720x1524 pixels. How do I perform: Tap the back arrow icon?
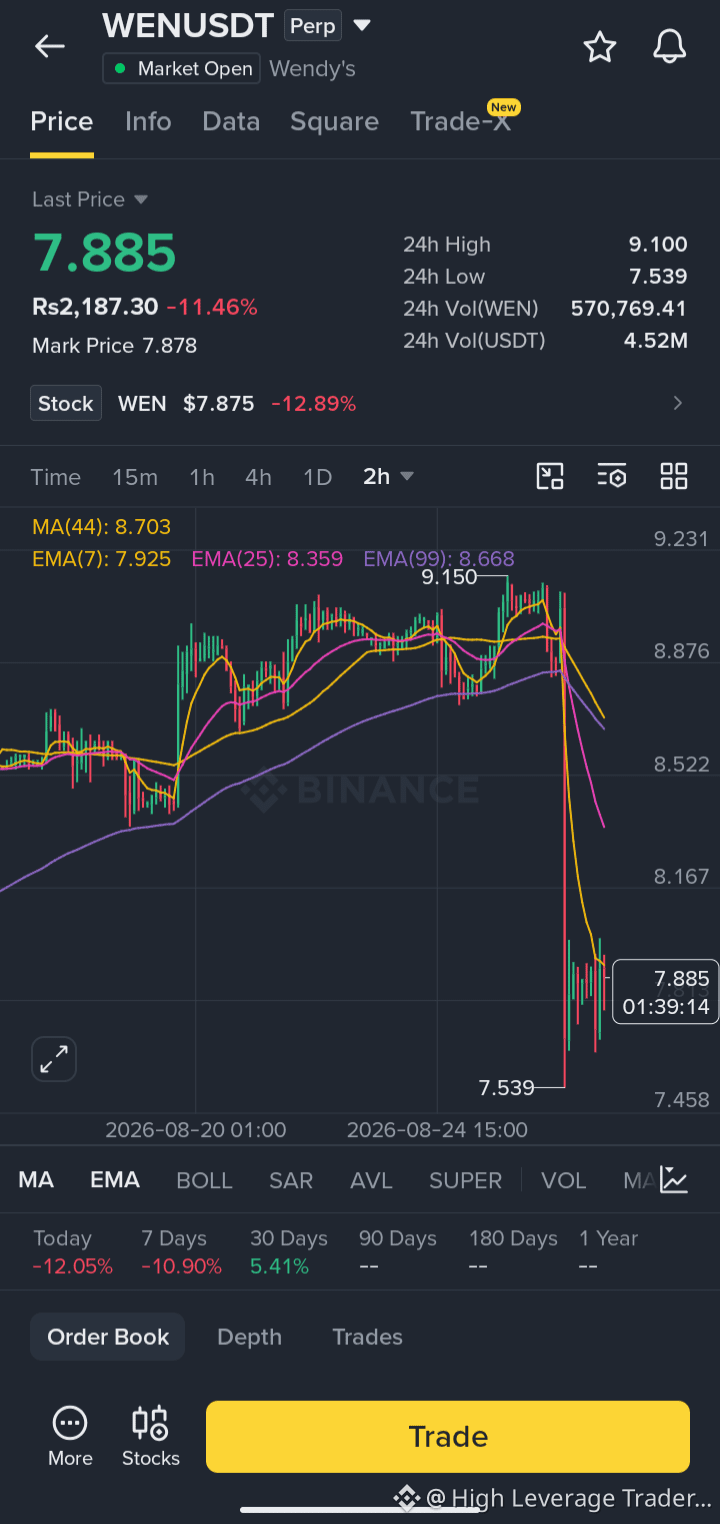coord(49,46)
